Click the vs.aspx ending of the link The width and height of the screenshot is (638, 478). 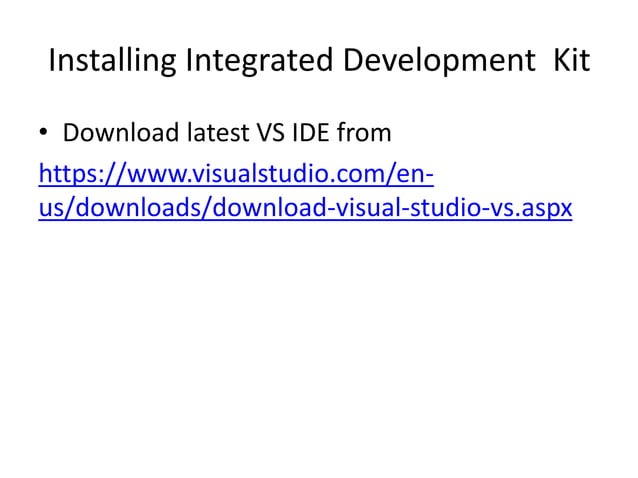[531, 208]
